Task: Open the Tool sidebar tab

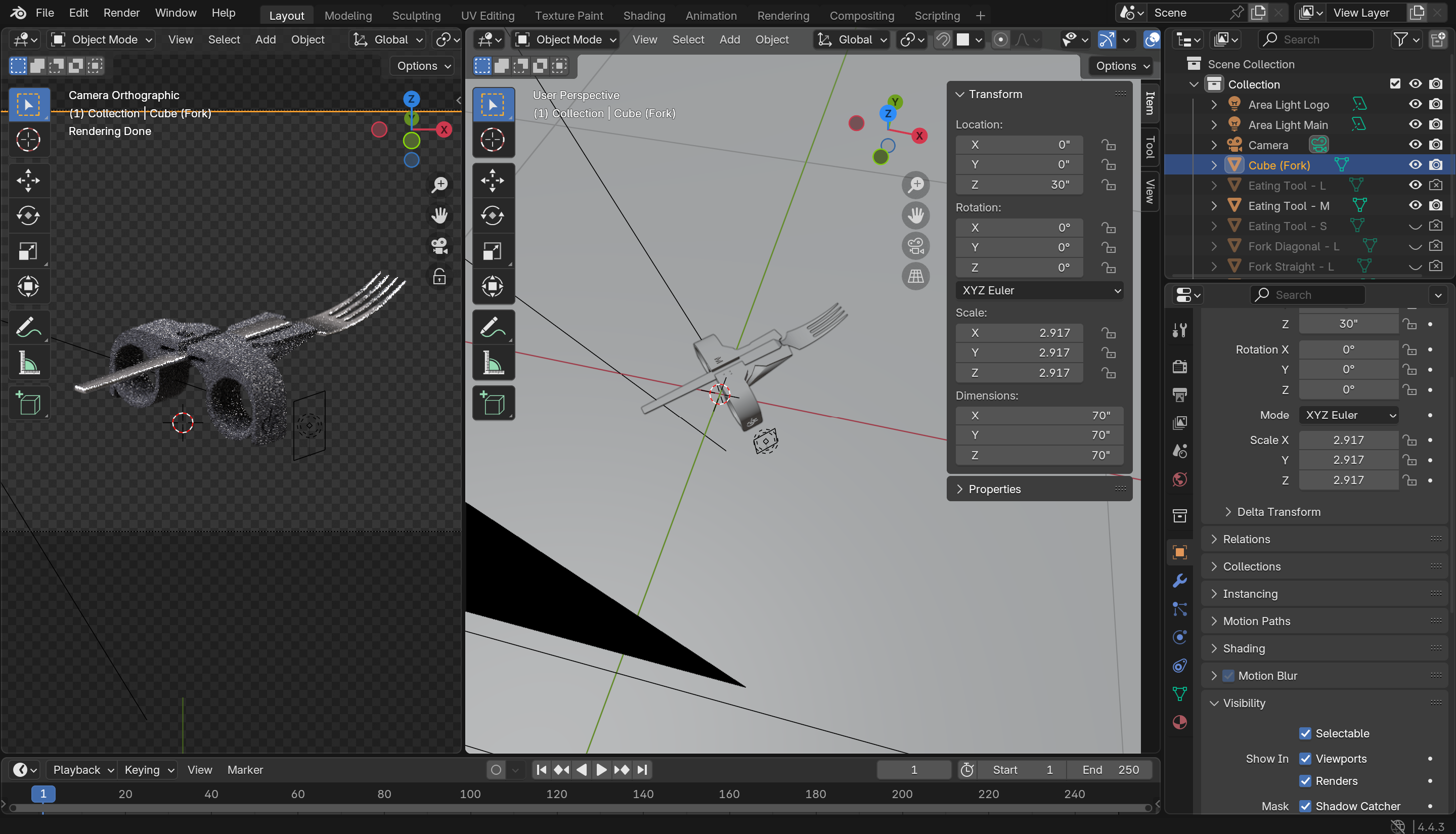Action: 1149,147
